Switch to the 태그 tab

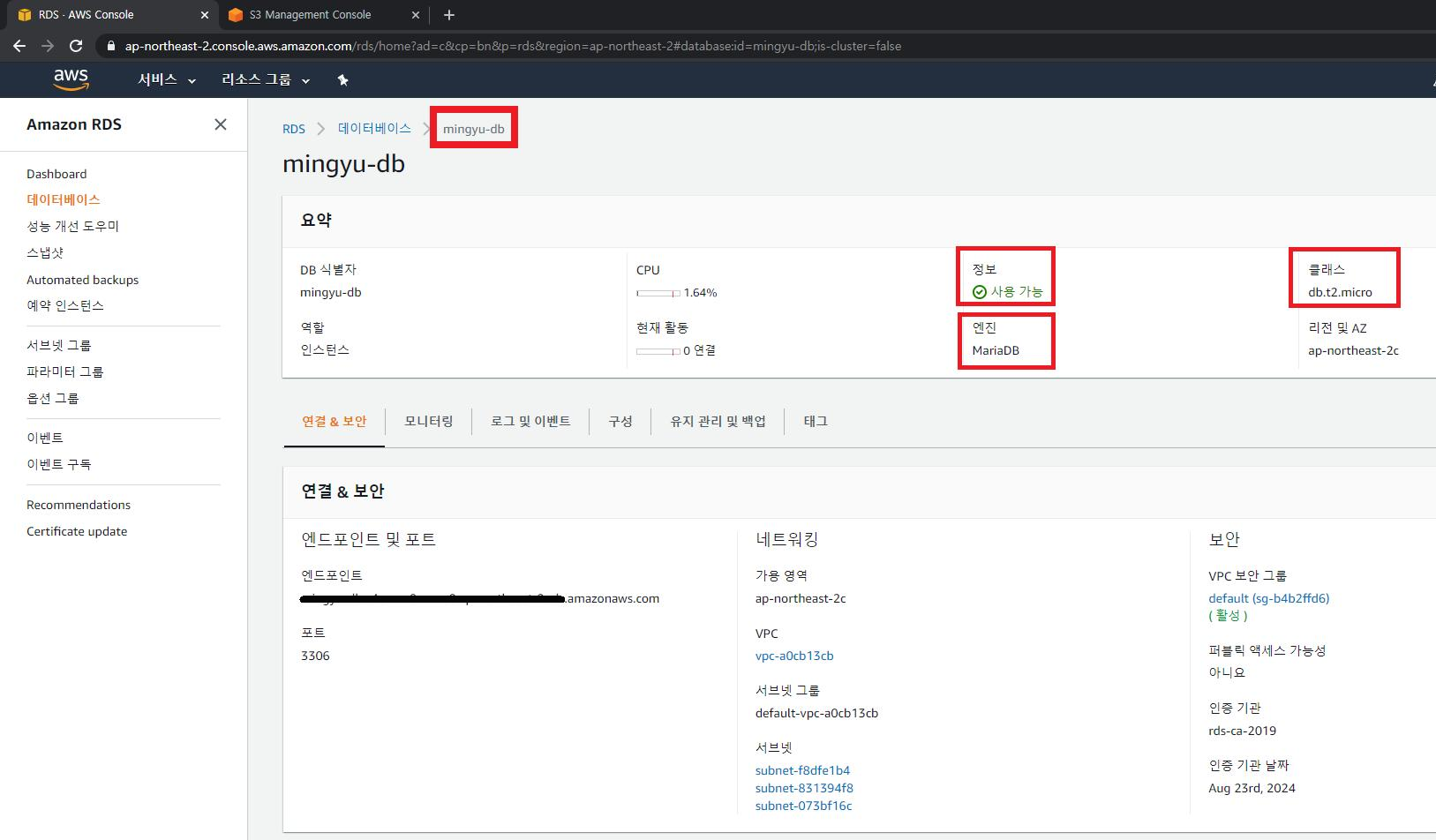[x=816, y=421]
